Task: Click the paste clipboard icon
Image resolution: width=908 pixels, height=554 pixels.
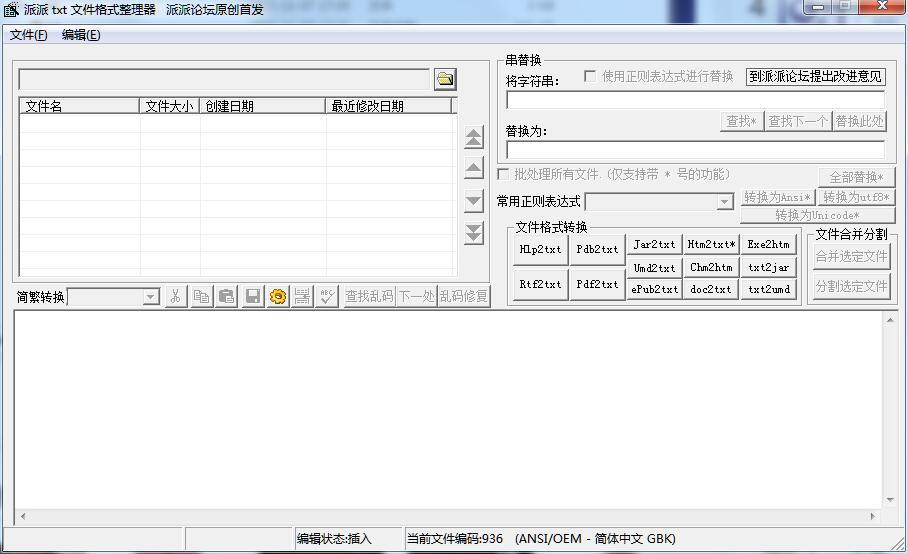Action: click(226, 296)
